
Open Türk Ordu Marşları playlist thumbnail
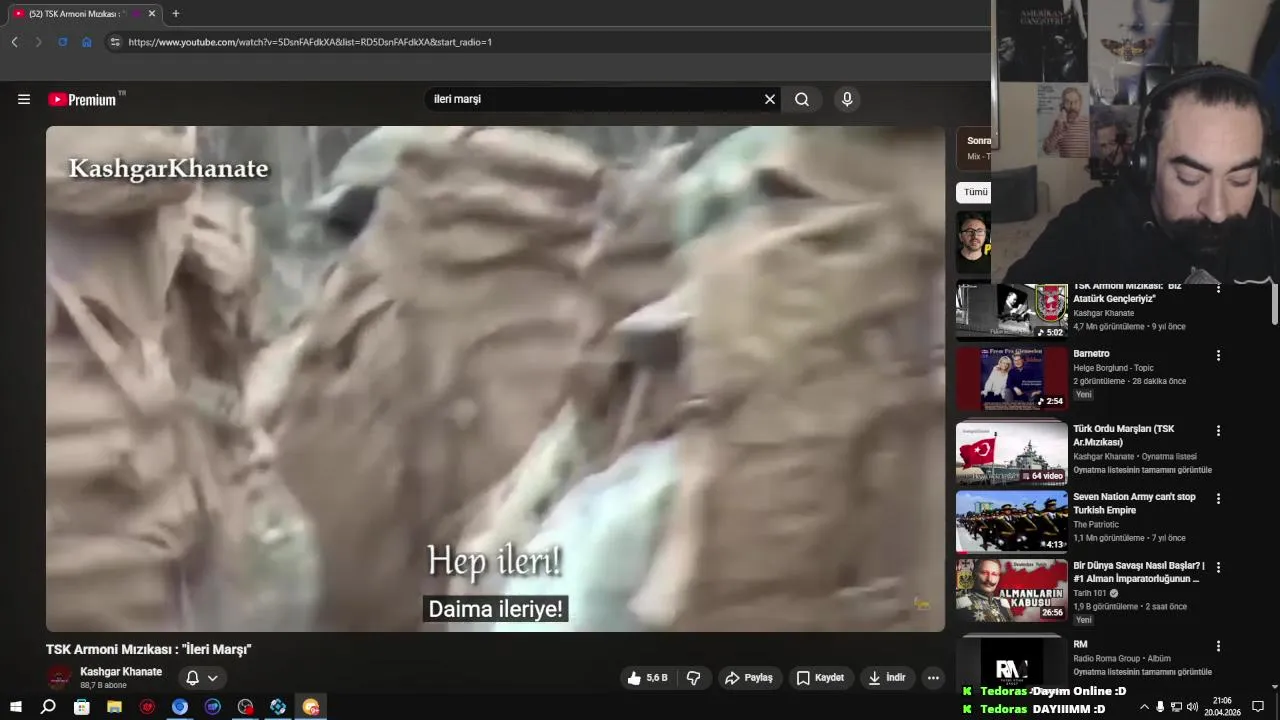pos(1011,453)
